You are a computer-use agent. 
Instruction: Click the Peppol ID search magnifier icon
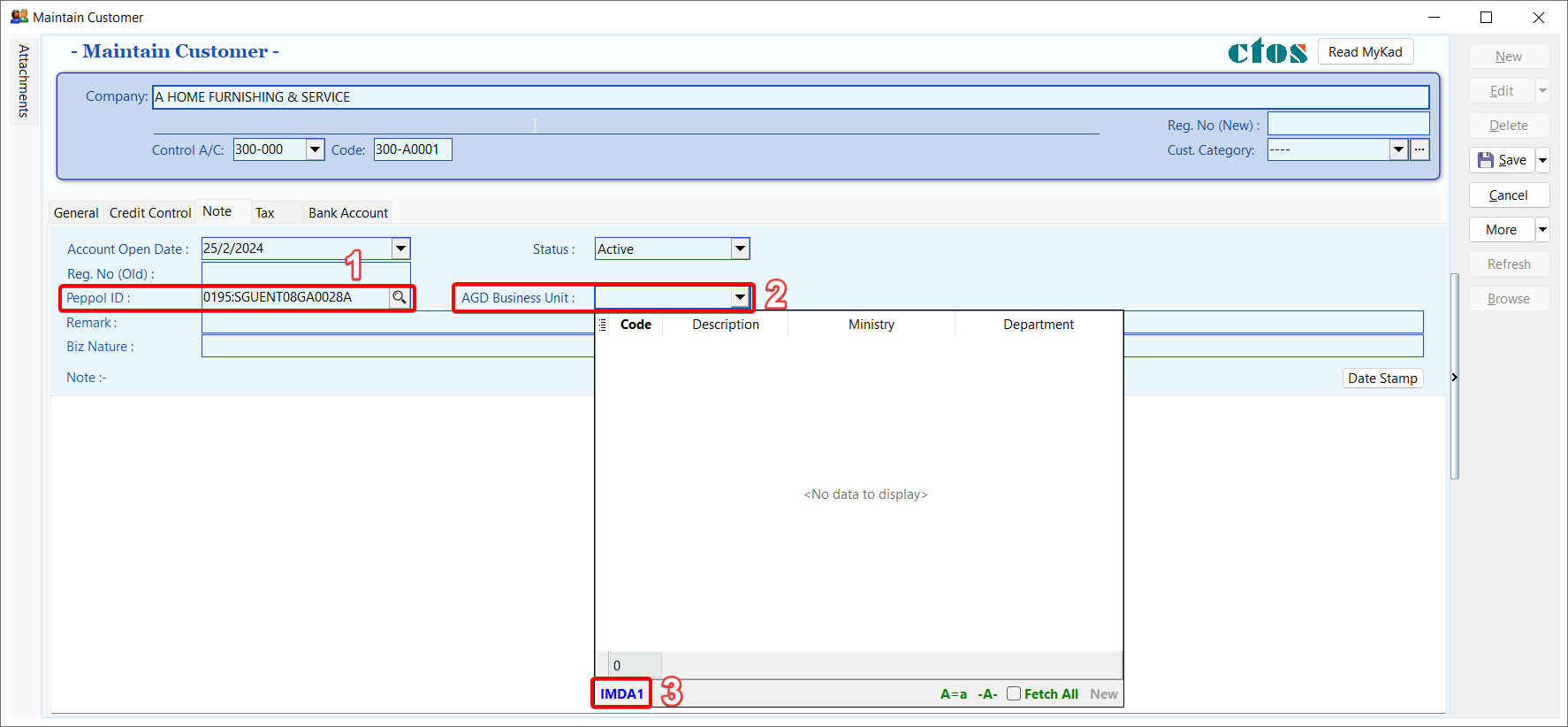pyautogui.click(x=400, y=298)
